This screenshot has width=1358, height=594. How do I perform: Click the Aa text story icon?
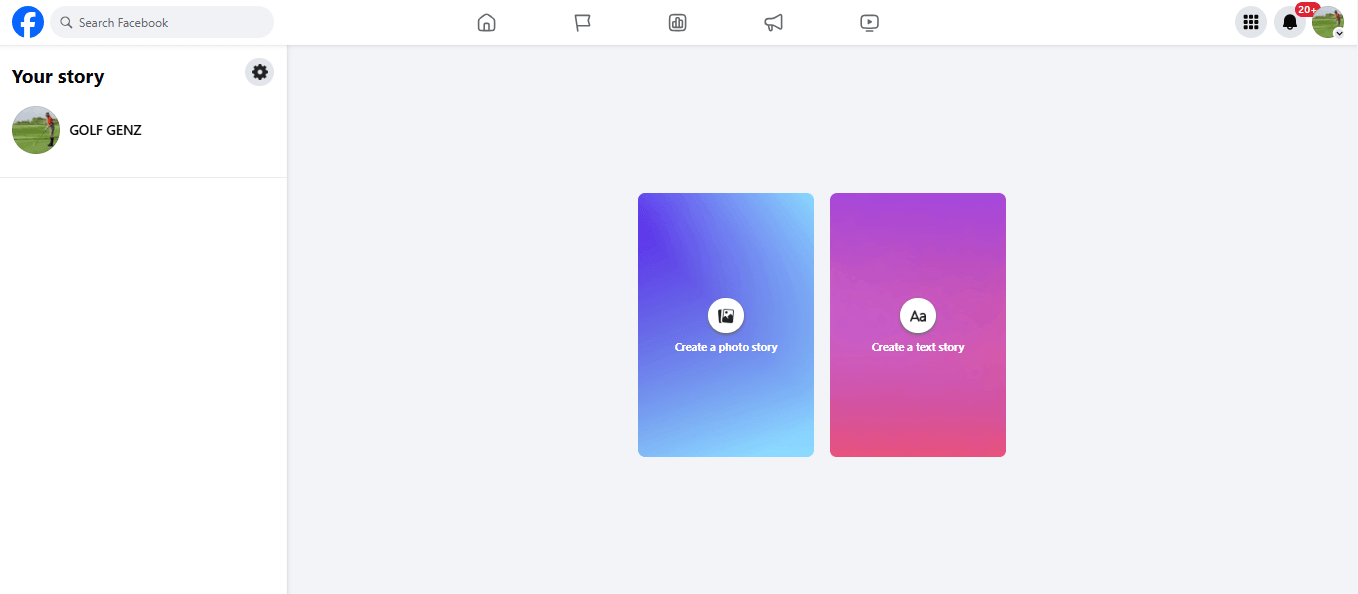[917, 315]
